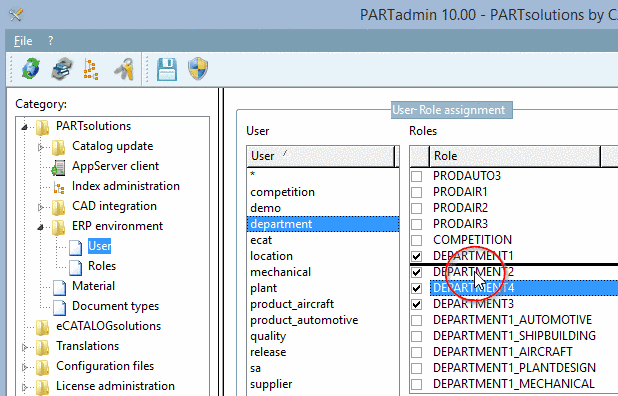Uncheck the DEPARTMENT2 role checkbox
The width and height of the screenshot is (618, 396).
point(417,272)
